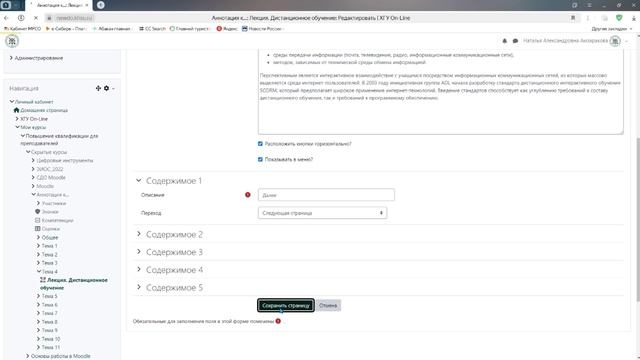
Task: Open the user menu dropdown arrow
Action: coord(627,41)
